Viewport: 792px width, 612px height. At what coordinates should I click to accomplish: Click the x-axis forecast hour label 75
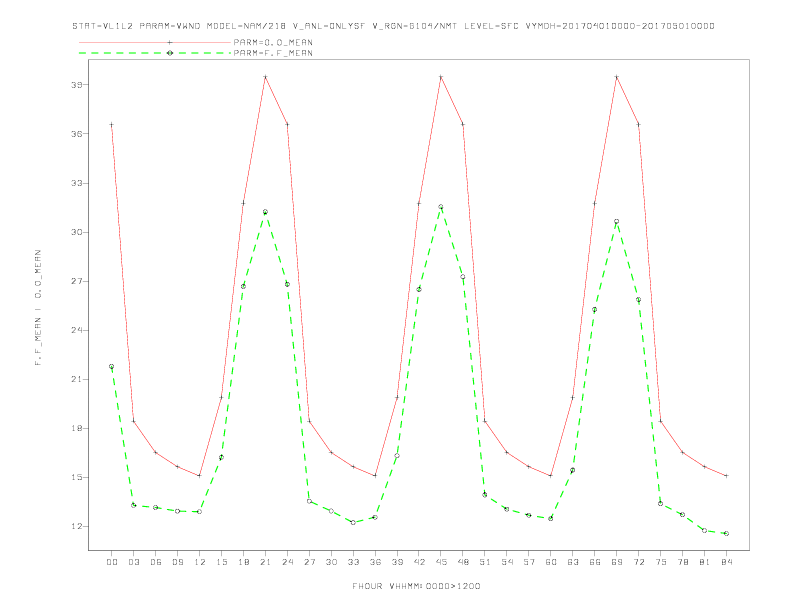click(x=661, y=562)
